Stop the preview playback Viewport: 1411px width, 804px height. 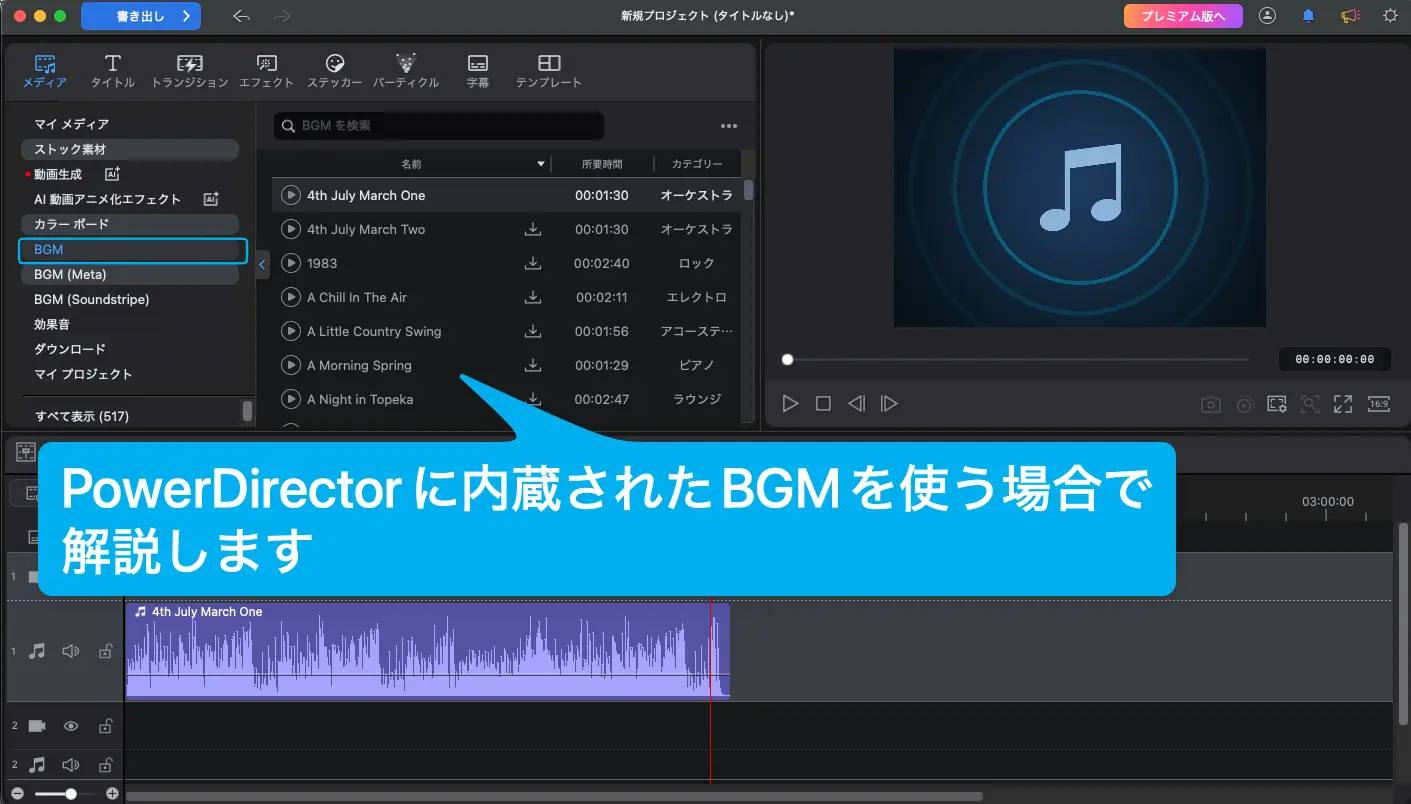(x=823, y=404)
